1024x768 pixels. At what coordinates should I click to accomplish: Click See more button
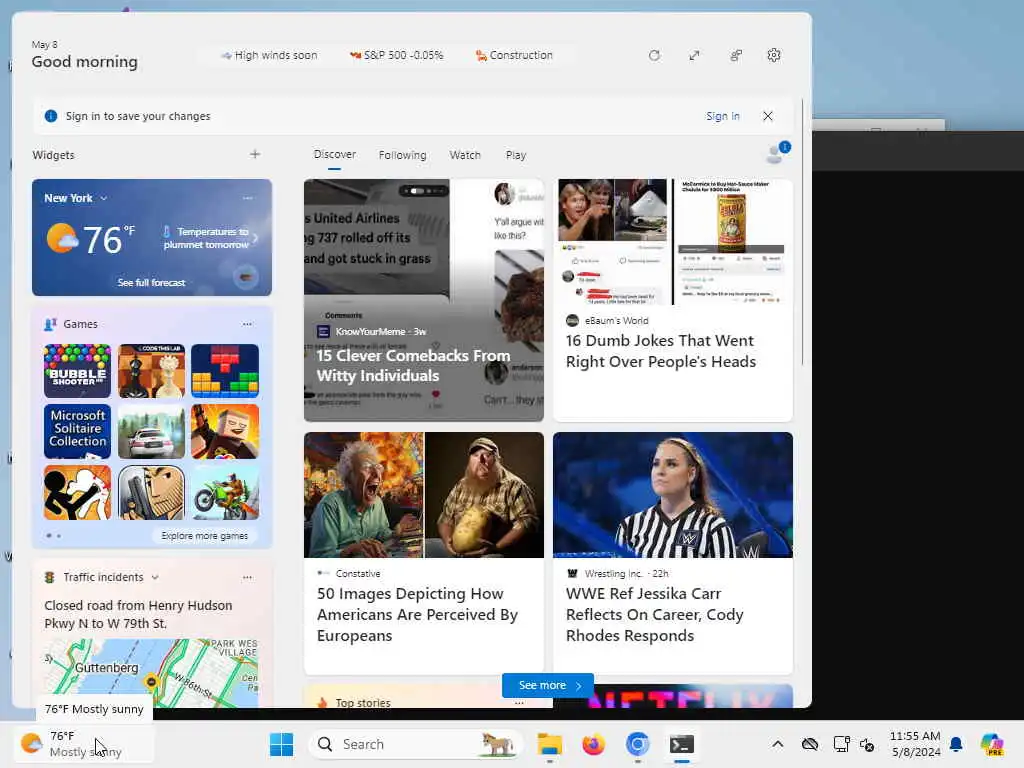(548, 685)
